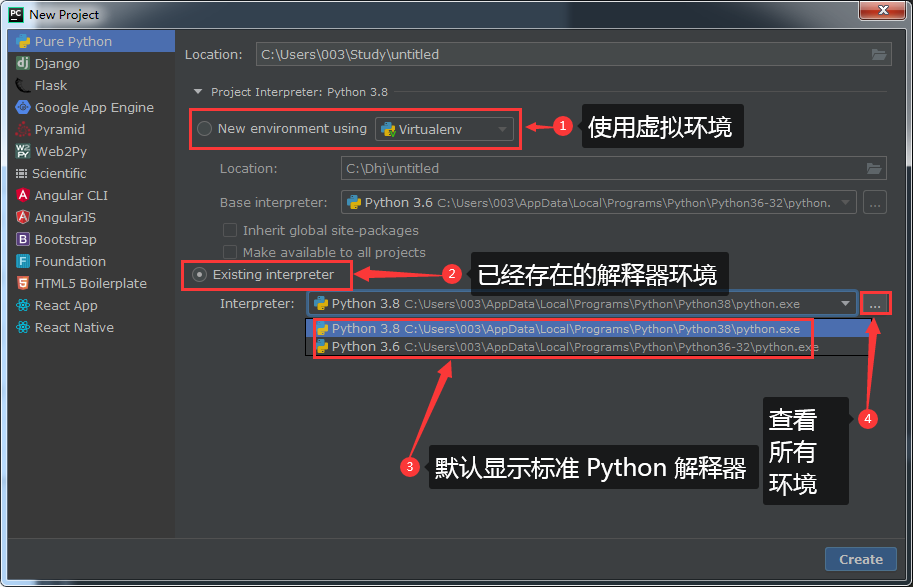Viewport: 913px width, 587px height.
Task: Select Existing interpreter radio button
Action: (200, 274)
